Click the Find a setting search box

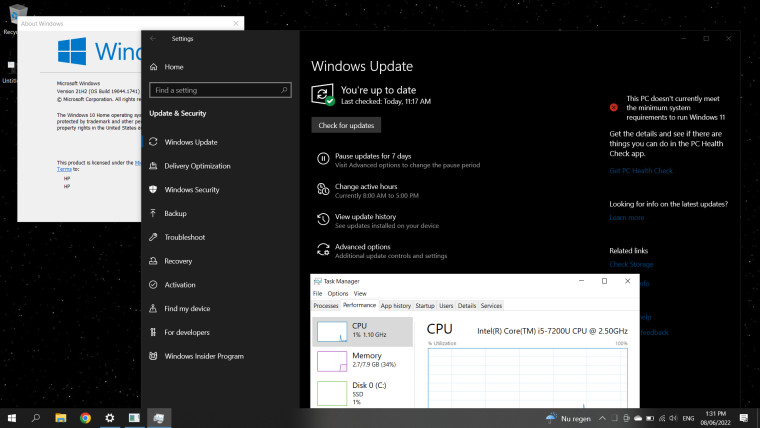pos(220,90)
